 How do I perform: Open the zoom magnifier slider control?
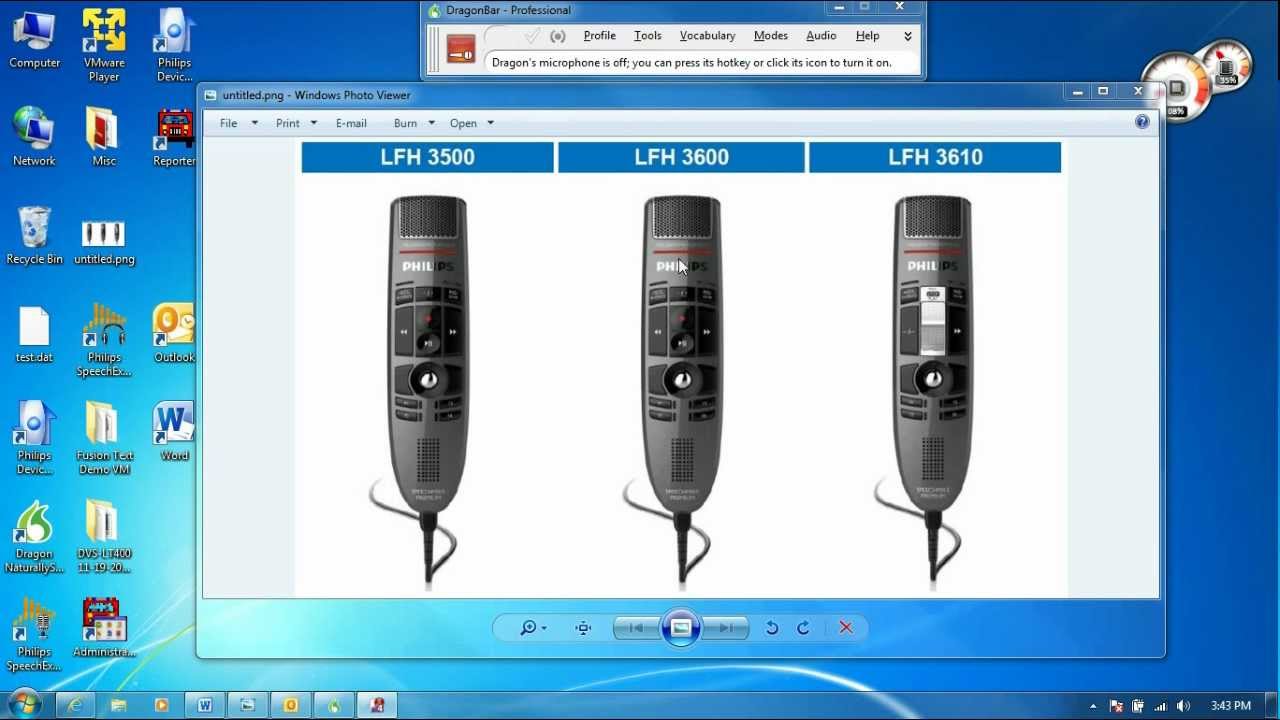point(532,628)
